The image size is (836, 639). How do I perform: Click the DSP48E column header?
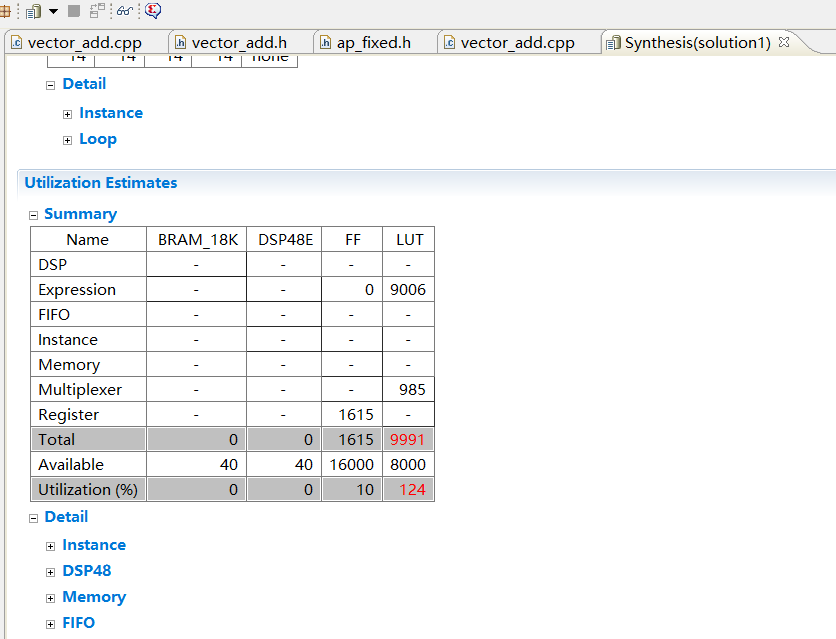tap(285, 240)
